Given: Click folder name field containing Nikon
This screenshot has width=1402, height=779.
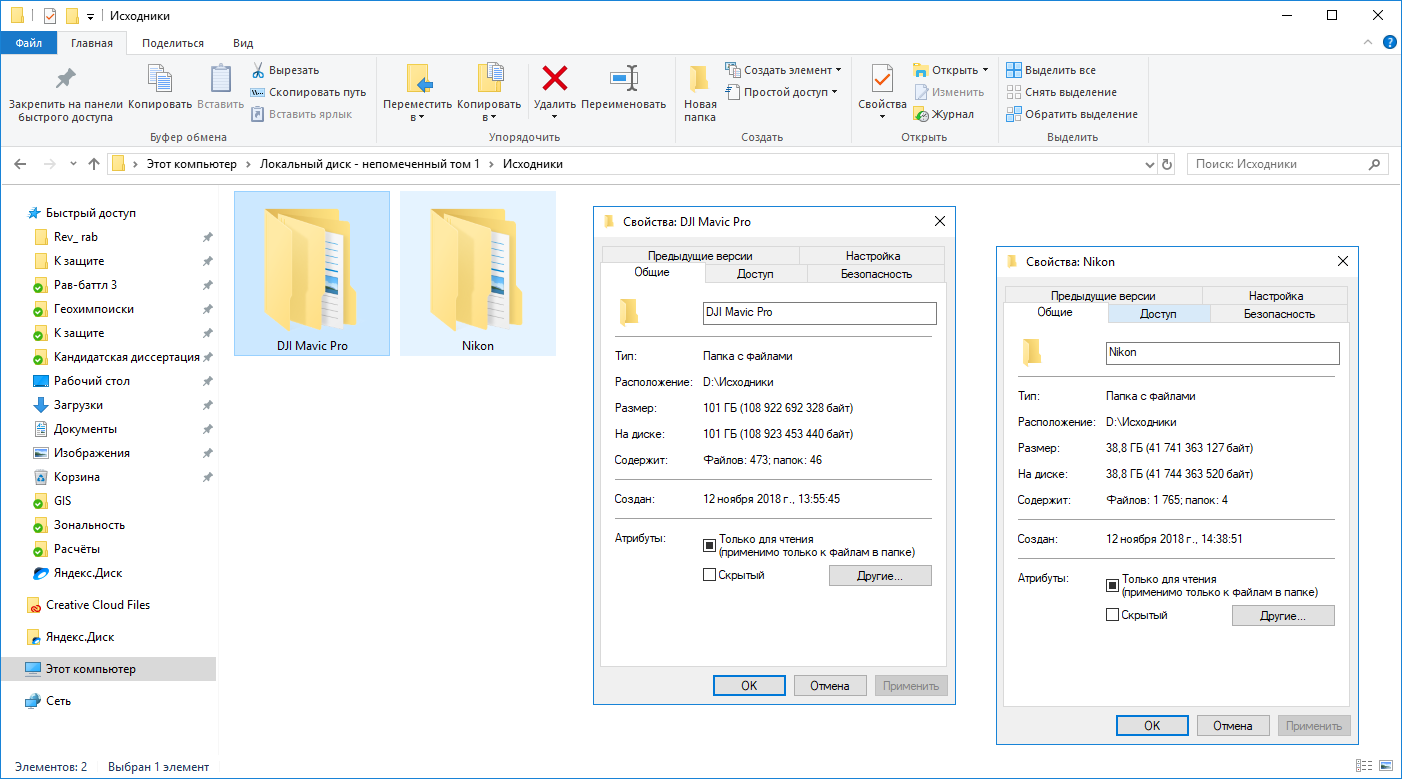Looking at the screenshot, I should (1222, 353).
